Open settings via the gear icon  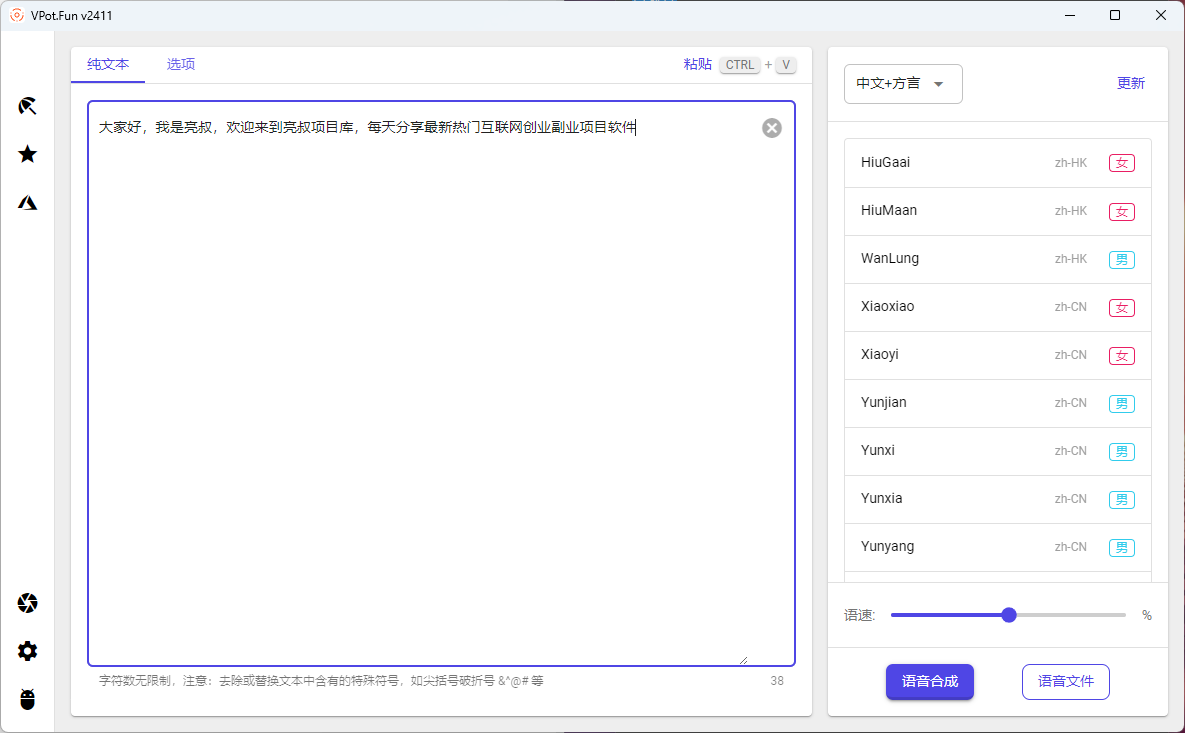[x=28, y=651]
